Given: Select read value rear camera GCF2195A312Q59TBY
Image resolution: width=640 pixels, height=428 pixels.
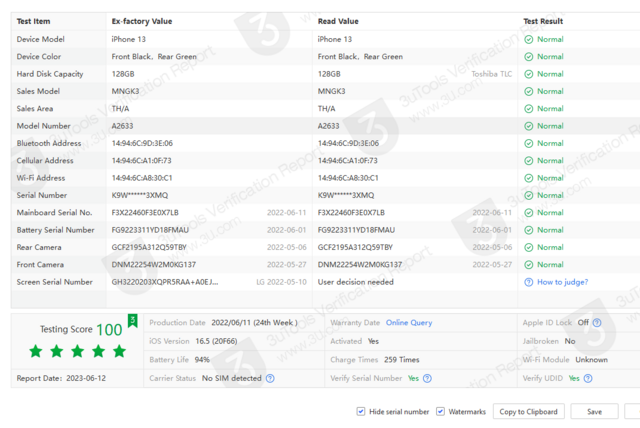Looking at the screenshot, I should [x=355, y=247].
